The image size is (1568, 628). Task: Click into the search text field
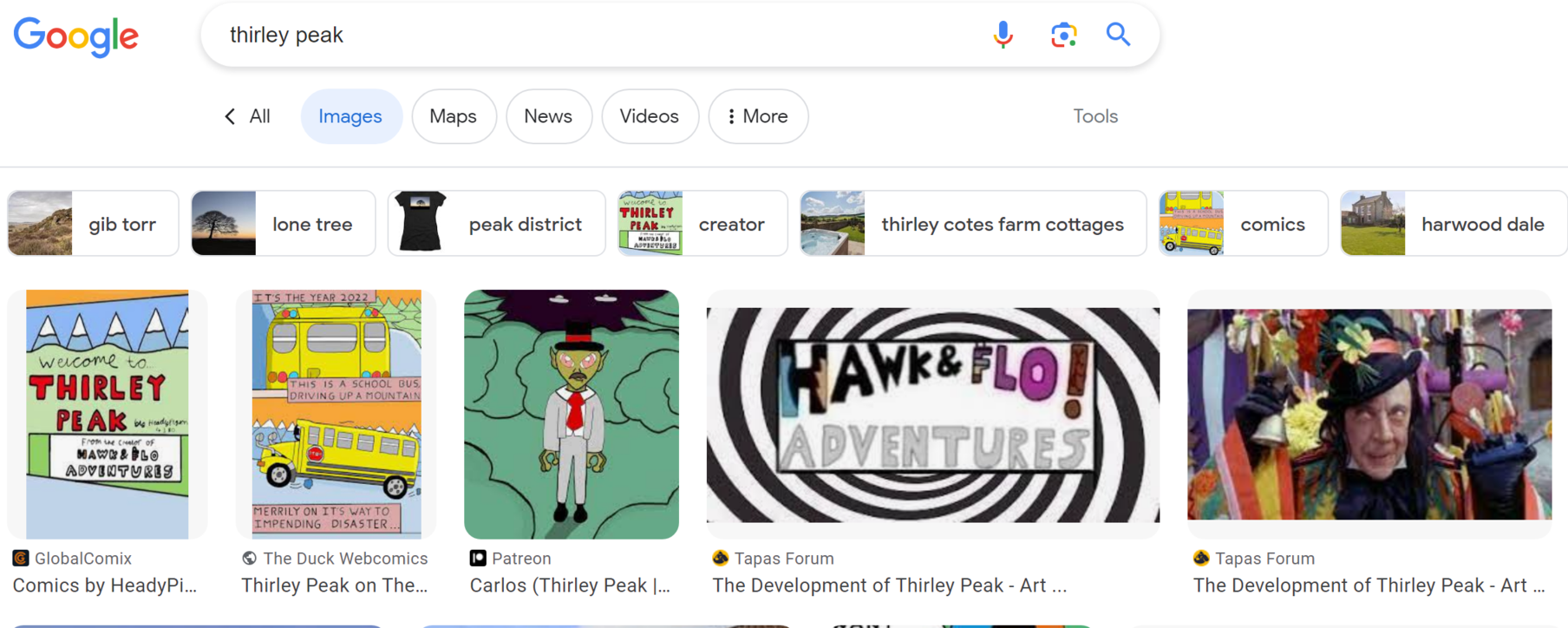(590, 35)
